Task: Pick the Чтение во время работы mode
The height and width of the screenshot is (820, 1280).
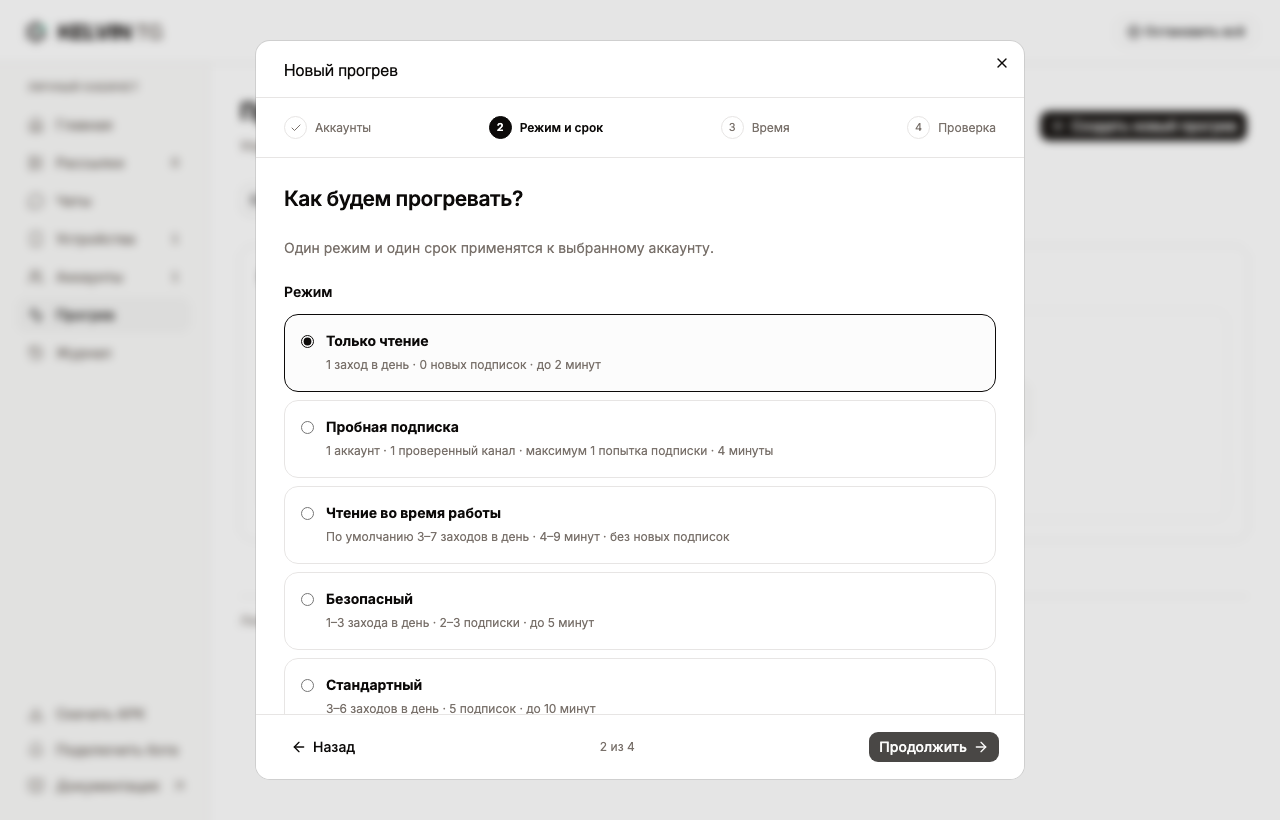Action: [640, 525]
